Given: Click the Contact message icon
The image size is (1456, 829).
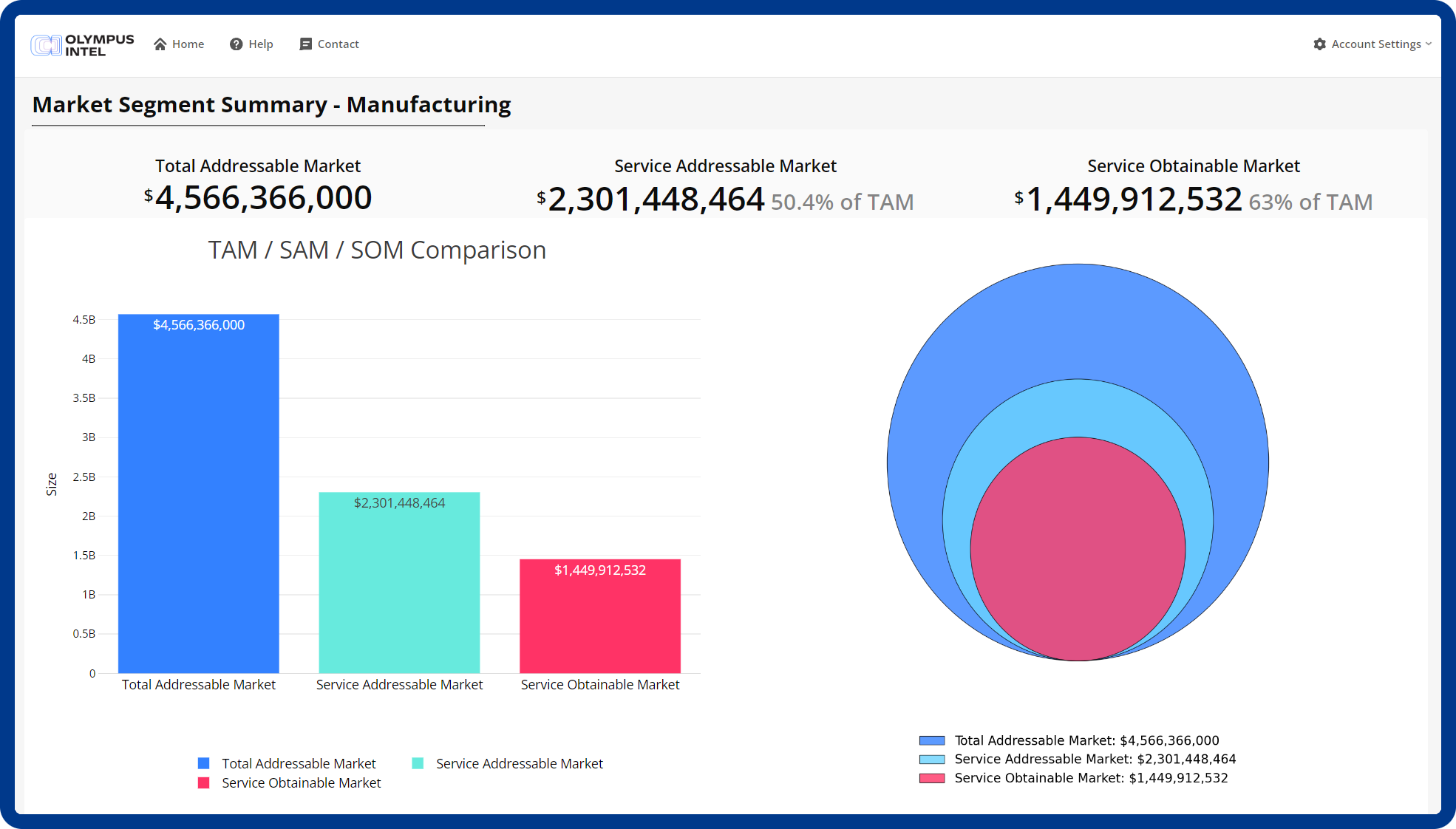Looking at the screenshot, I should tap(305, 44).
